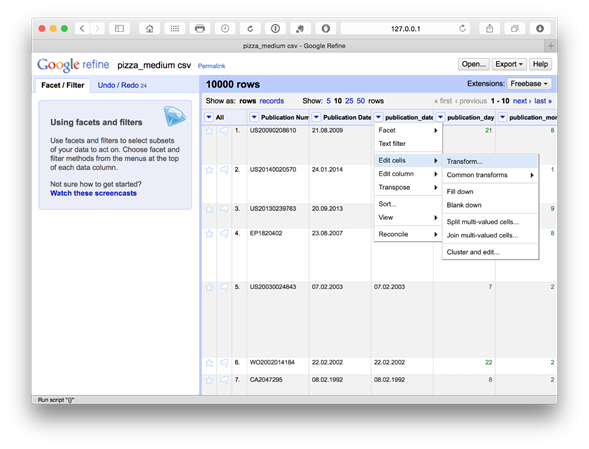Flag row 2 in the table
Screen dimensions: 589x449
click(224, 170)
